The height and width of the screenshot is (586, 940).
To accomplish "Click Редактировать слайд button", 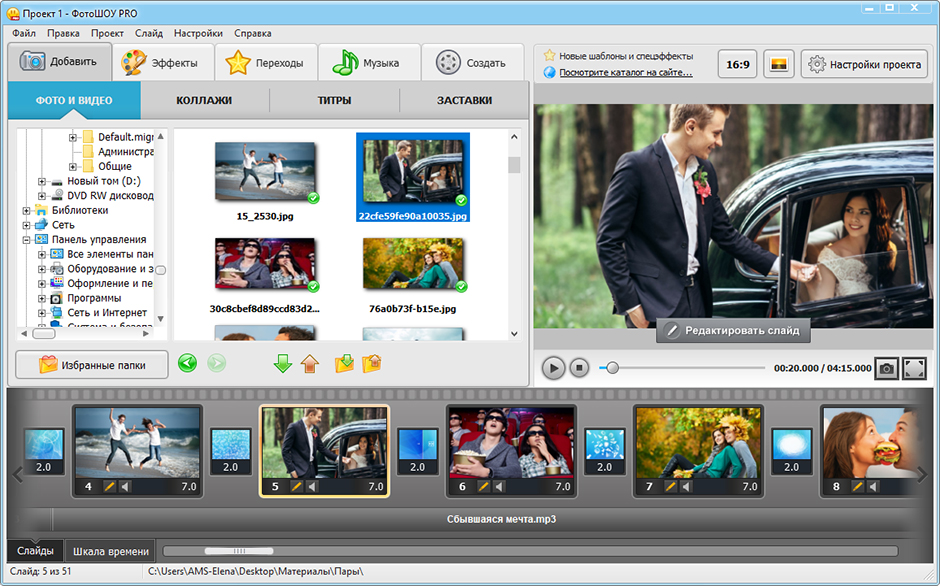I will pyautogui.click(x=733, y=330).
